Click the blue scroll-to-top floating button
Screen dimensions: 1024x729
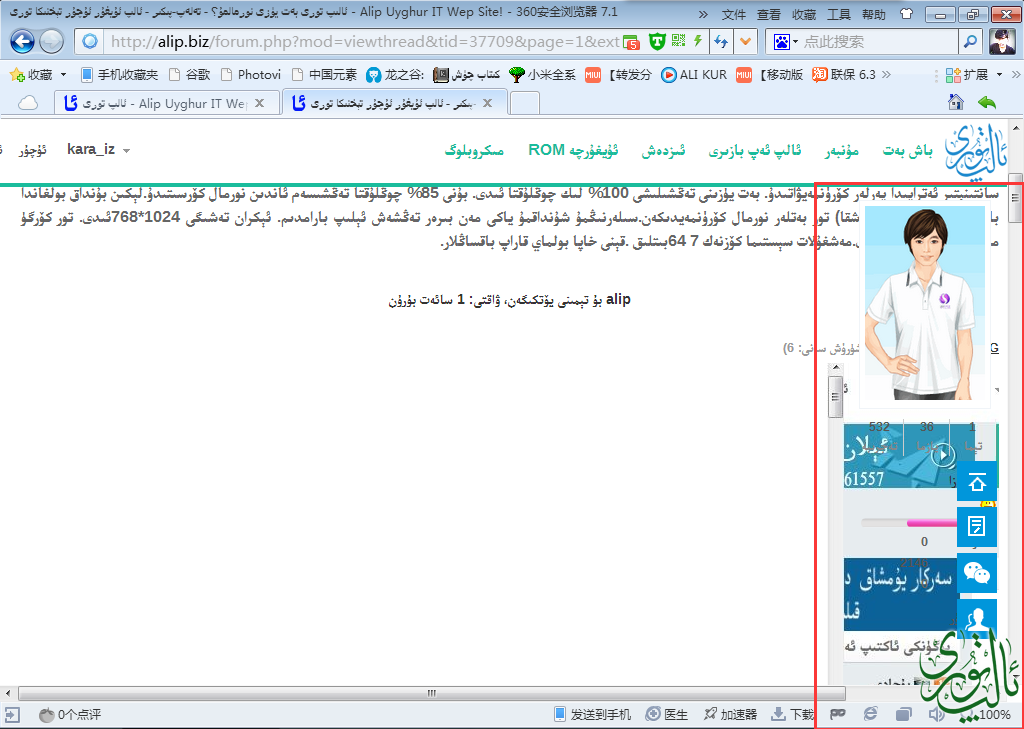(x=976, y=481)
